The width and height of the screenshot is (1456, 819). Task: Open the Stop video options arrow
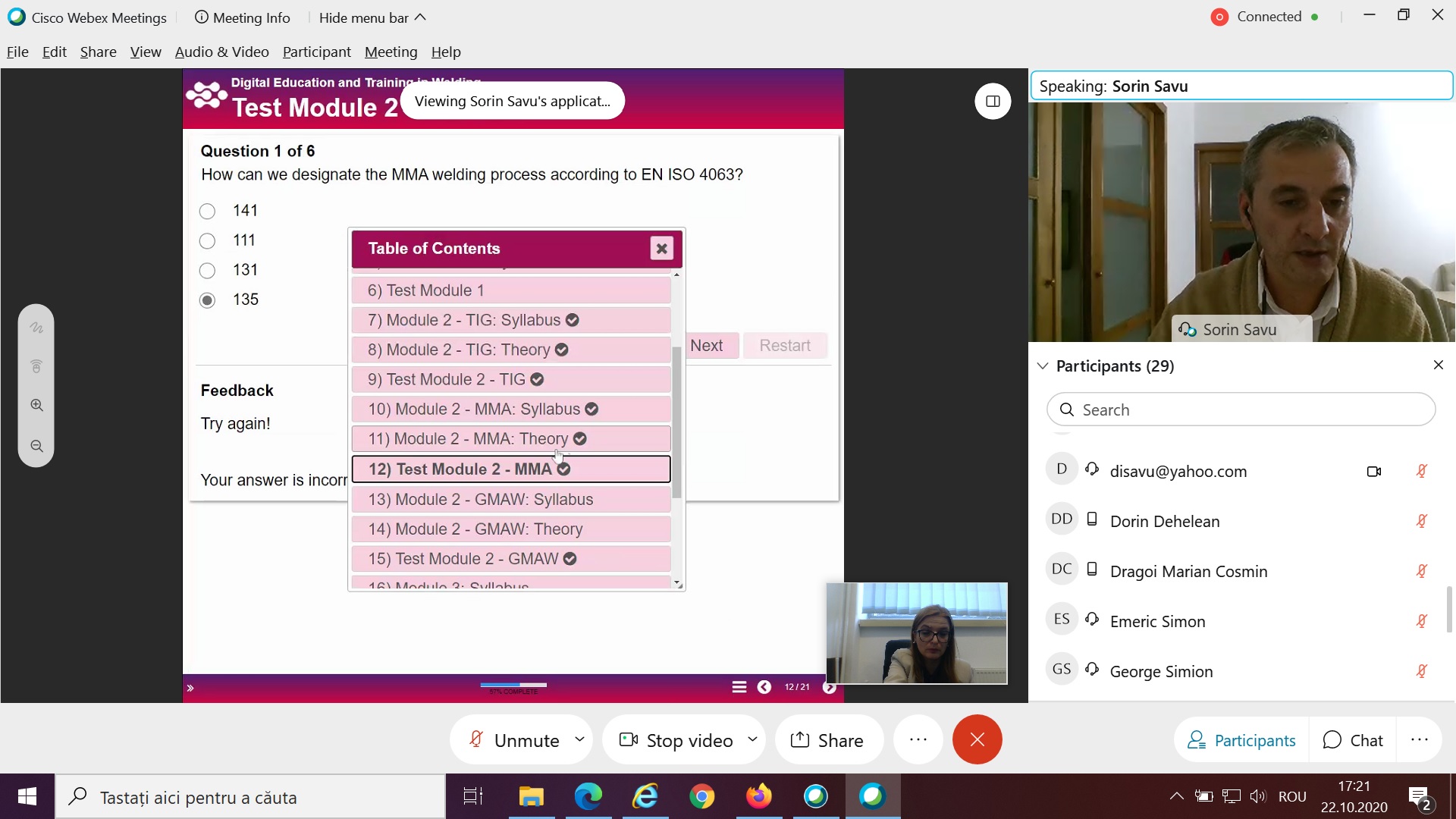pos(752,739)
